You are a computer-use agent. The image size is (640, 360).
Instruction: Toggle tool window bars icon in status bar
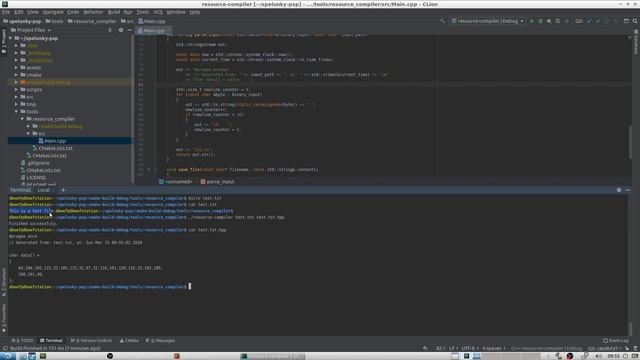(5, 348)
